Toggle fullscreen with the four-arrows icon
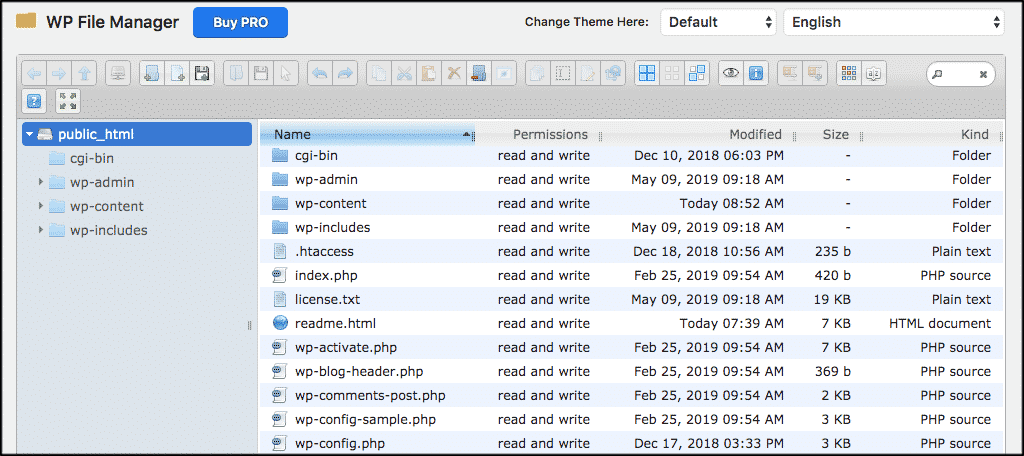 [67, 101]
